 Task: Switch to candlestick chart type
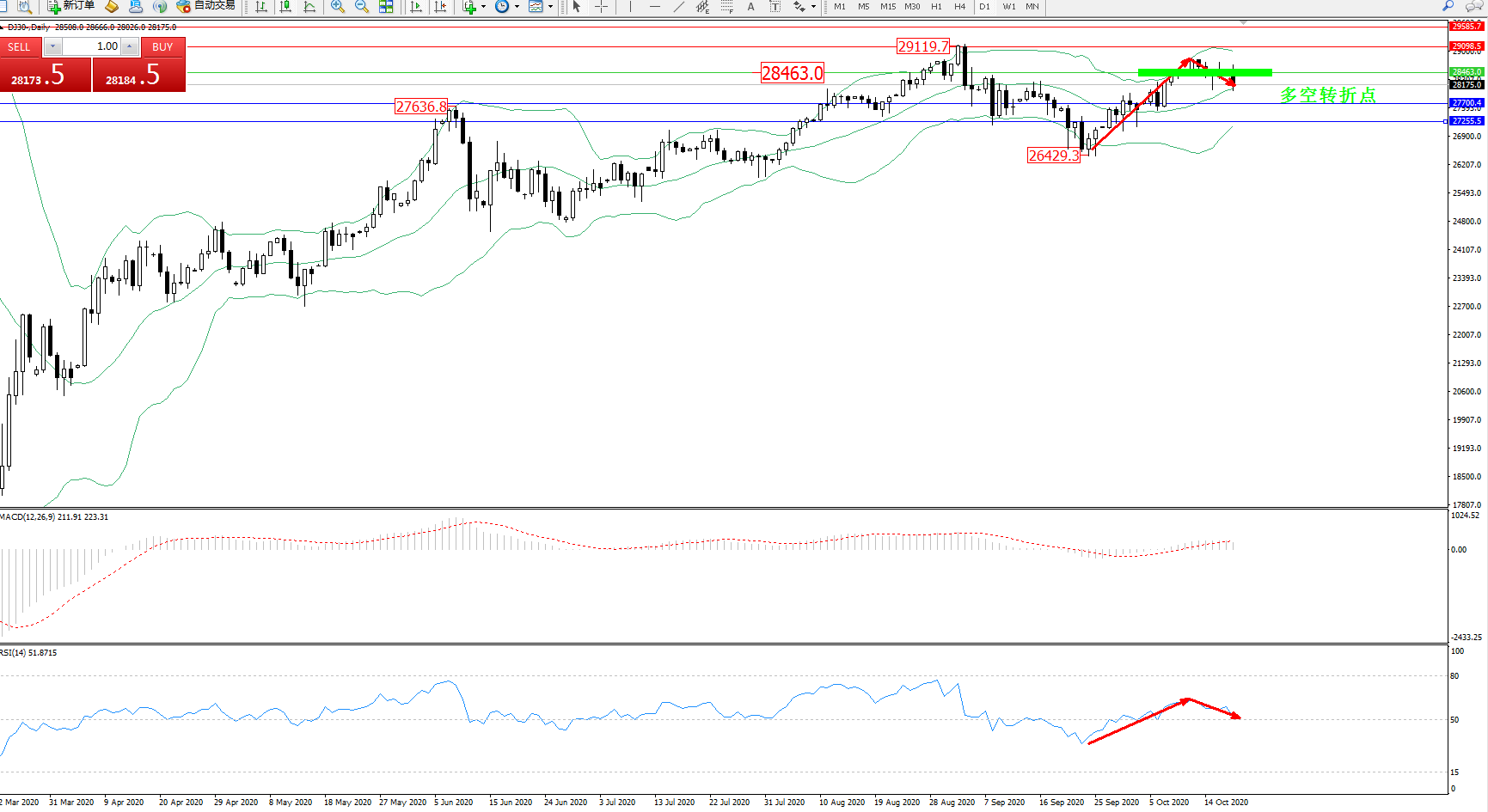pos(285,7)
